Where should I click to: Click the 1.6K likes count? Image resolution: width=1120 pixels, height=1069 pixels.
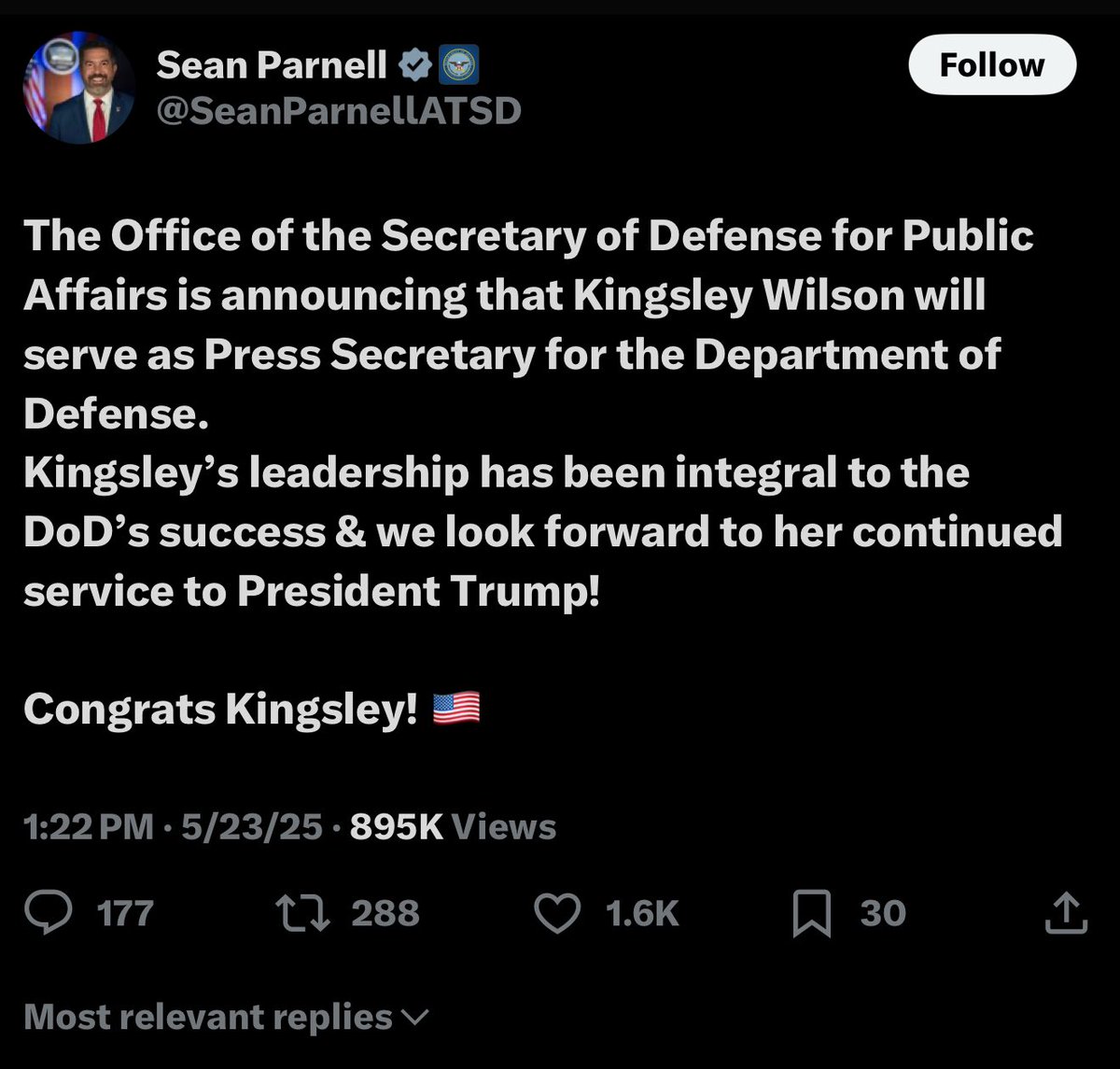(642, 912)
